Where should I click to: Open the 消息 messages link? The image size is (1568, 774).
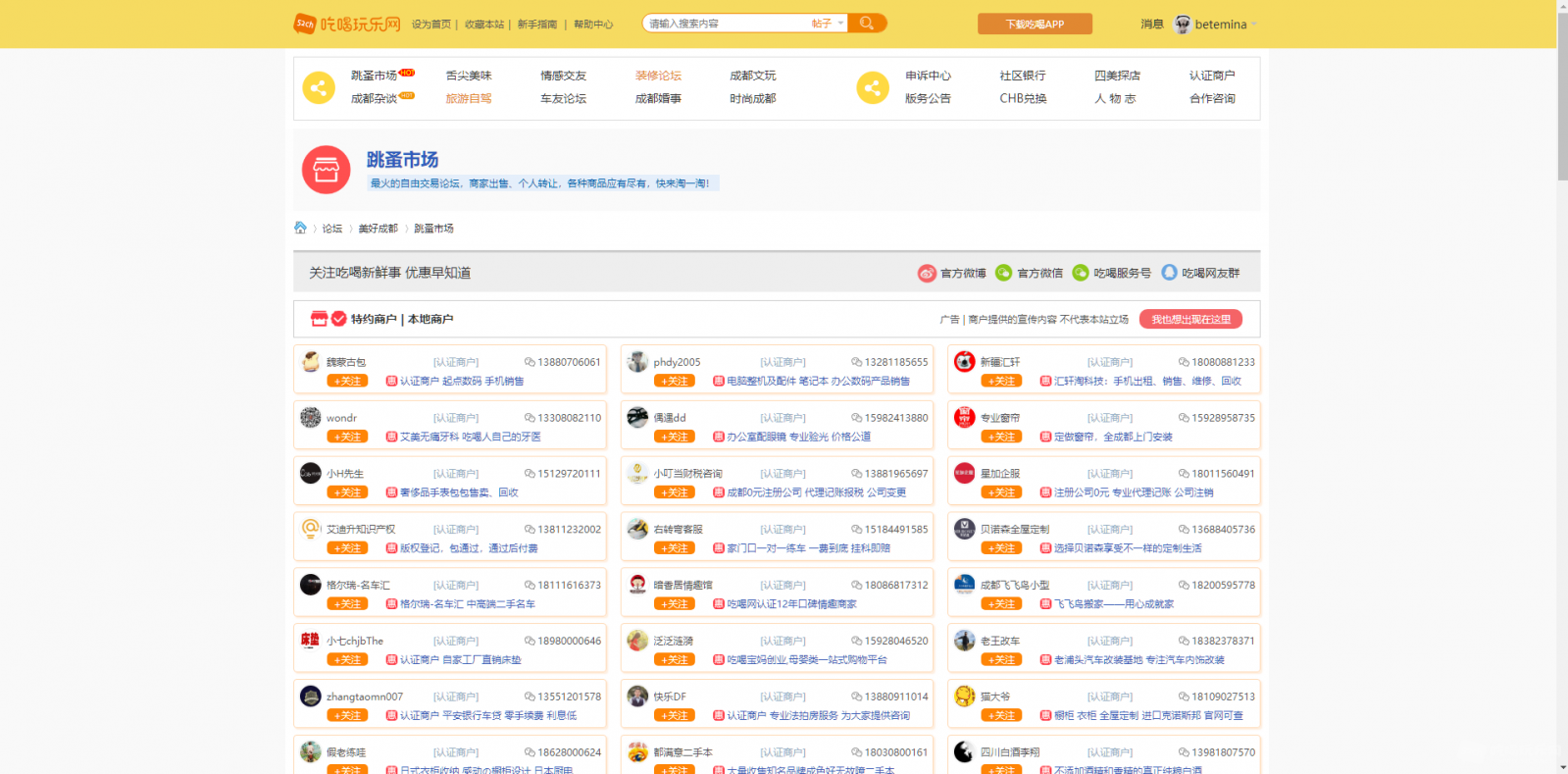(1151, 24)
